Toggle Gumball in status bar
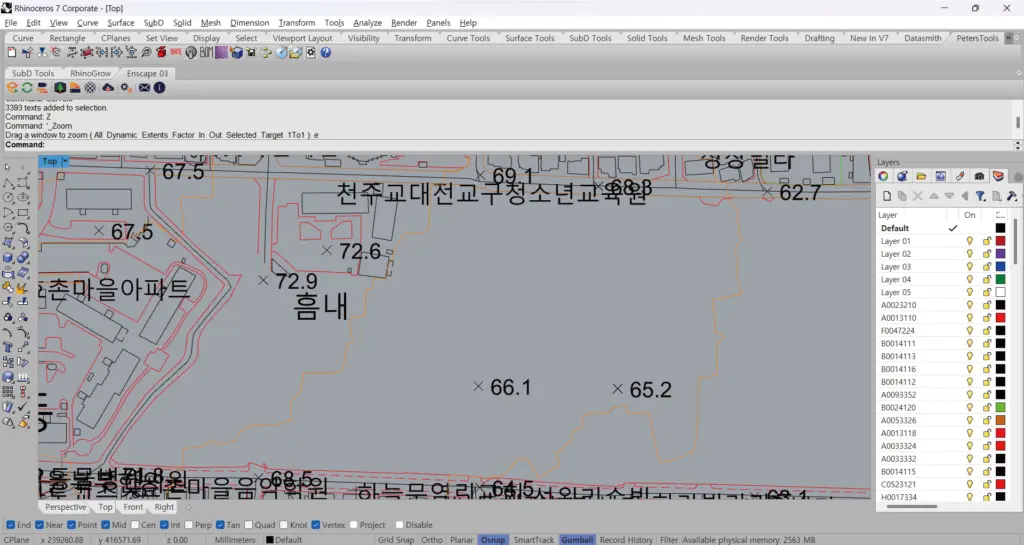1024x545 pixels. pyautogui.click(x=577, y=540)
